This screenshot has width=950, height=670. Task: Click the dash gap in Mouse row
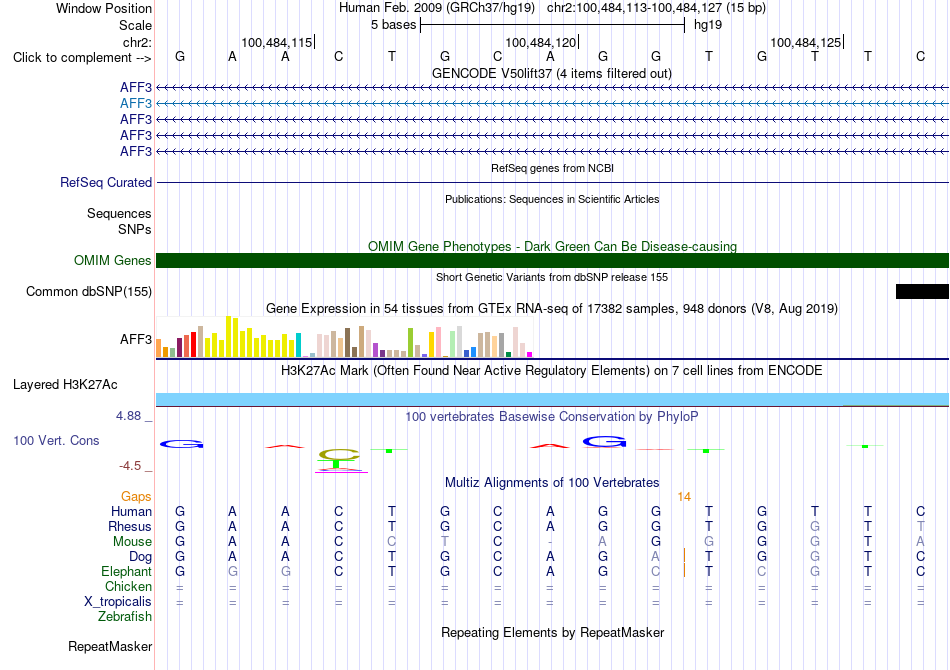[x=550, y=542]
